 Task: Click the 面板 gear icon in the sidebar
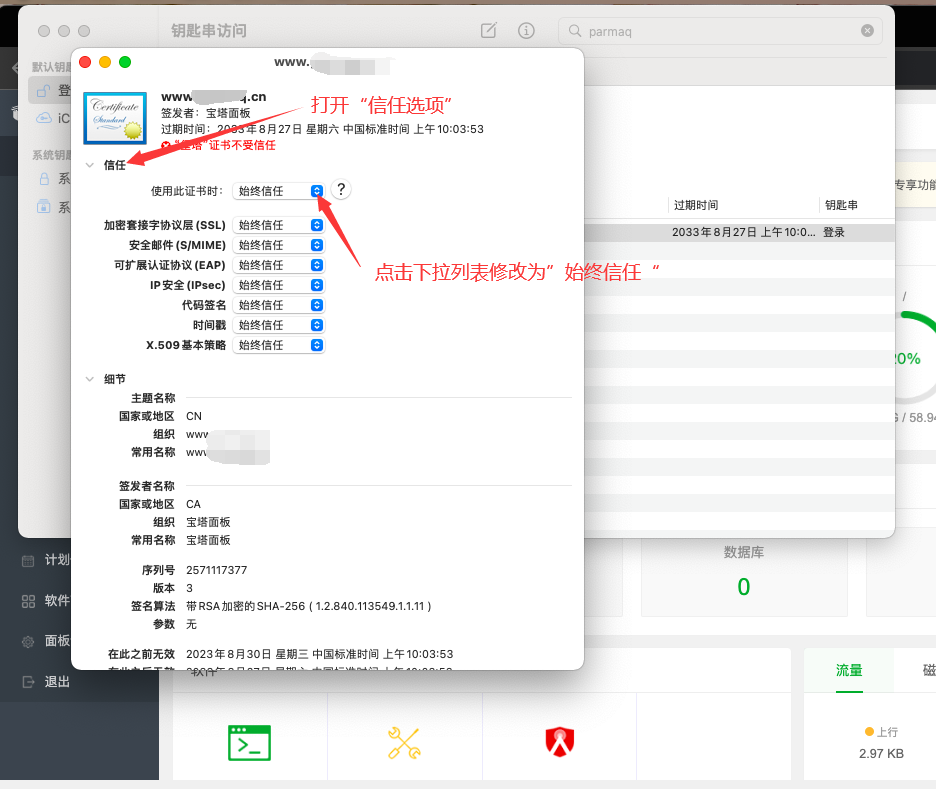click(x=28, y=642)
